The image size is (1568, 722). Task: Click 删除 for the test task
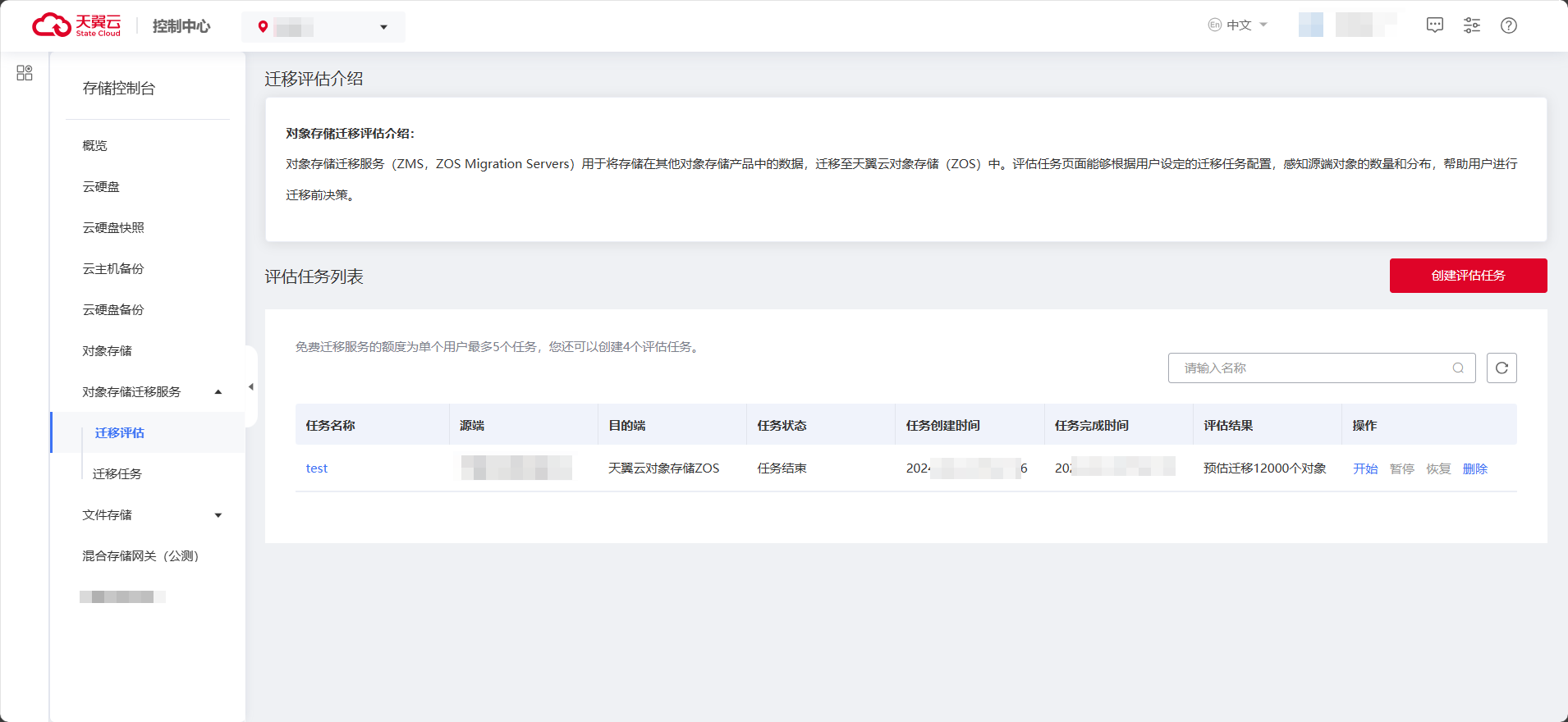click(1475, 468)
